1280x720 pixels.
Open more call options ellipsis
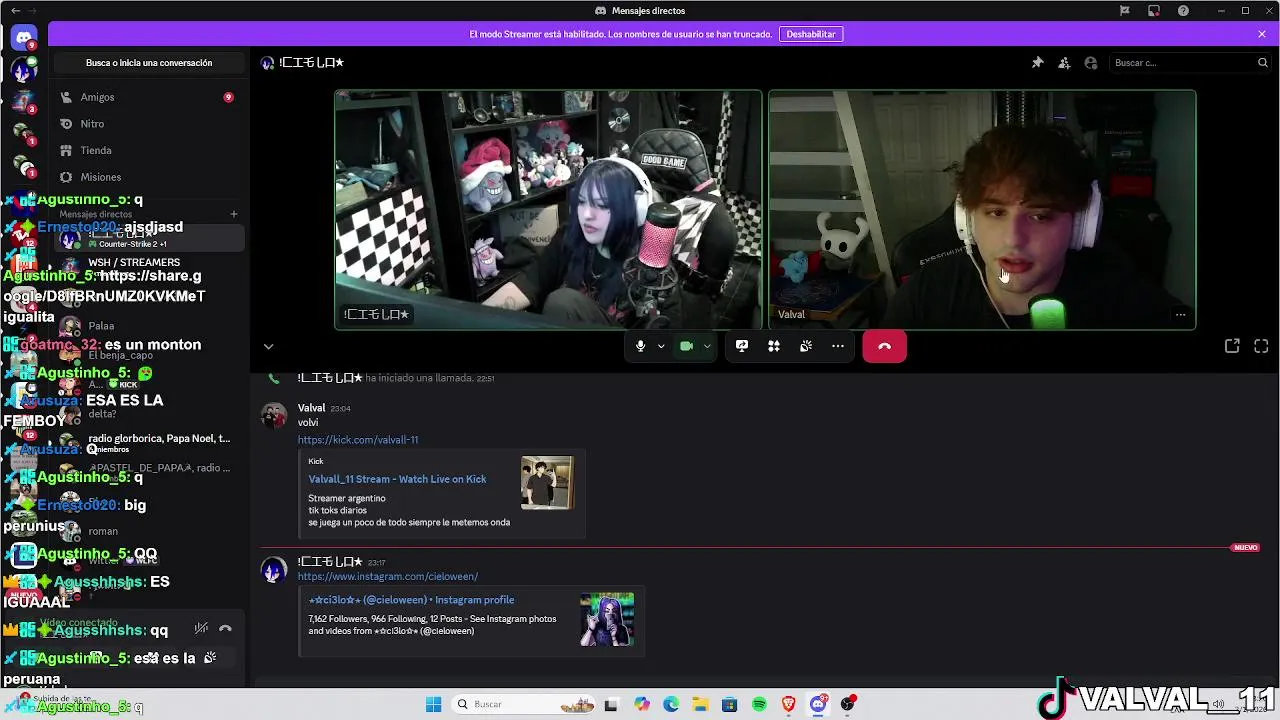tap(838, 346)
